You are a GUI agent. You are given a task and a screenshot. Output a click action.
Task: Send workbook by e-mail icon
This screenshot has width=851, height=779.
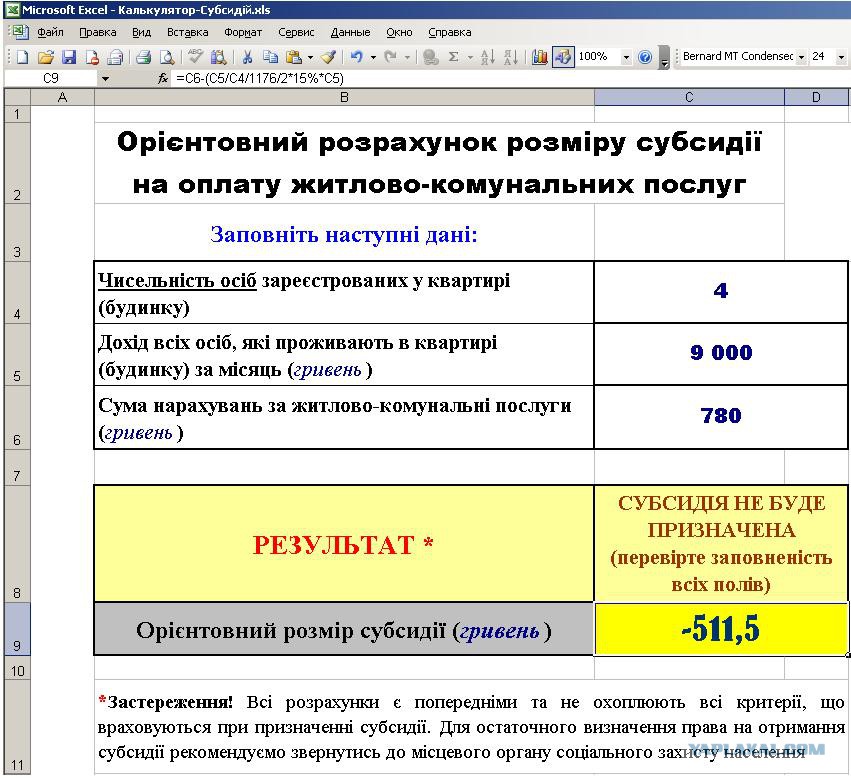click(116, 57)
